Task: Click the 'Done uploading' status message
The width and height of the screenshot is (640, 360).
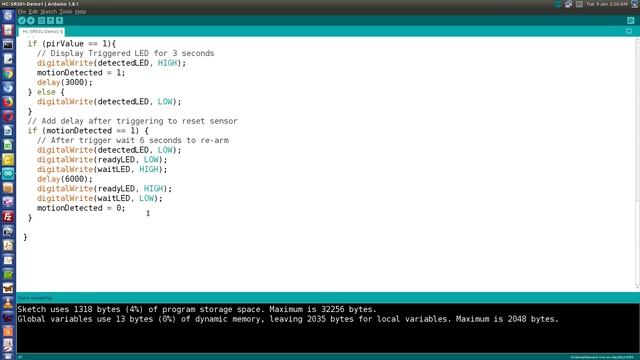Action: (x=35, y=298)
